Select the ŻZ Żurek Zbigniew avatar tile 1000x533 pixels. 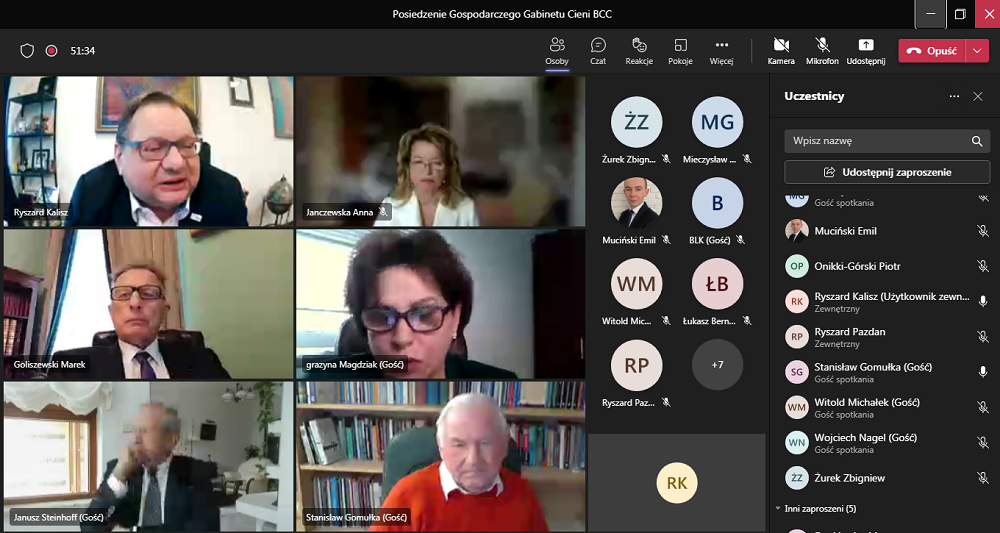tap(636, 122)
